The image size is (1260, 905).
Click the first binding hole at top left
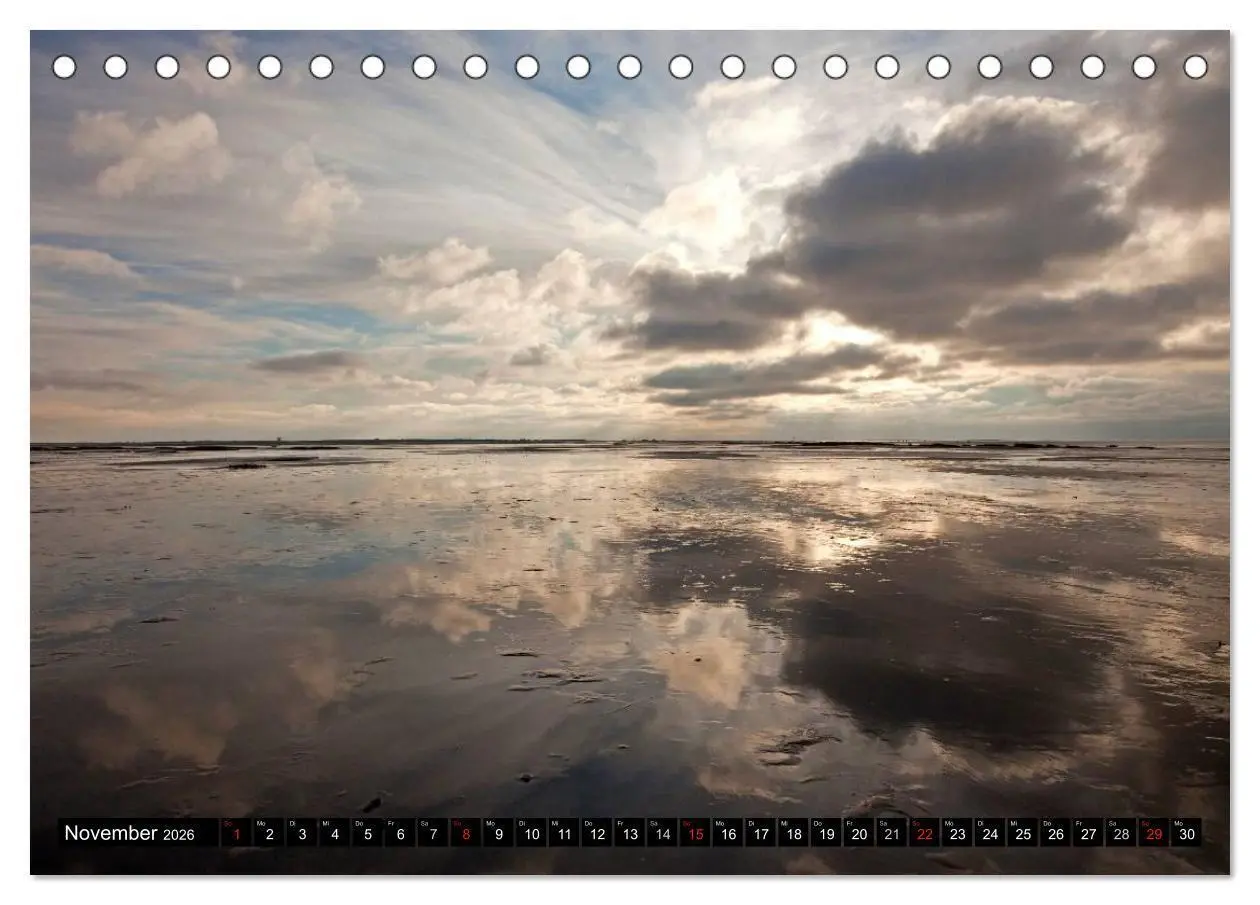coord(64,67)
